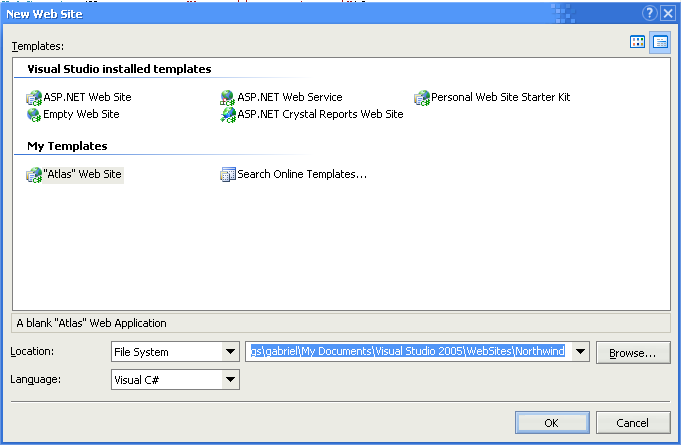
Task: Select the "Atlas" Web Site label
Action: pos(83,175)
